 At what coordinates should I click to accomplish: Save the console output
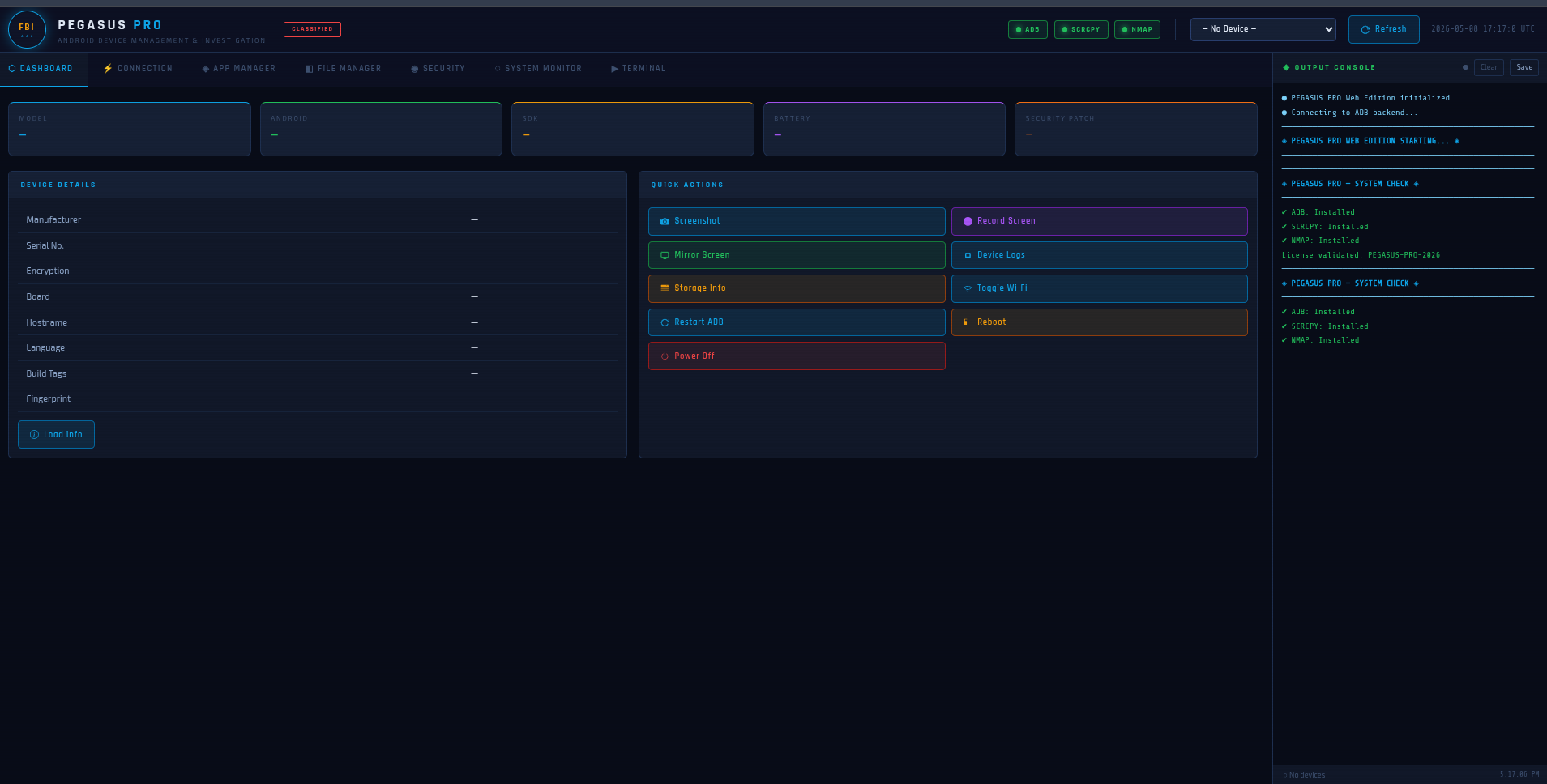[1523, 67]
